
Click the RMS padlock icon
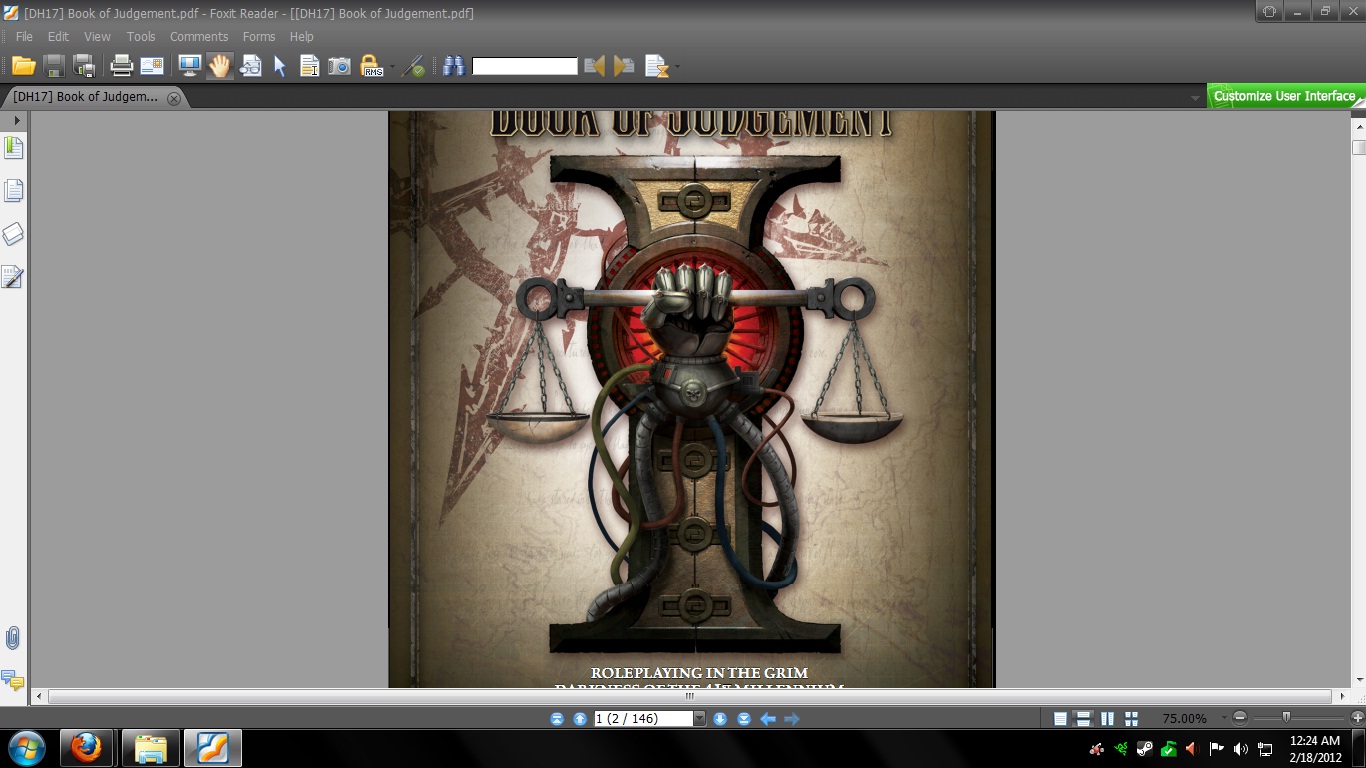(371, 66)
